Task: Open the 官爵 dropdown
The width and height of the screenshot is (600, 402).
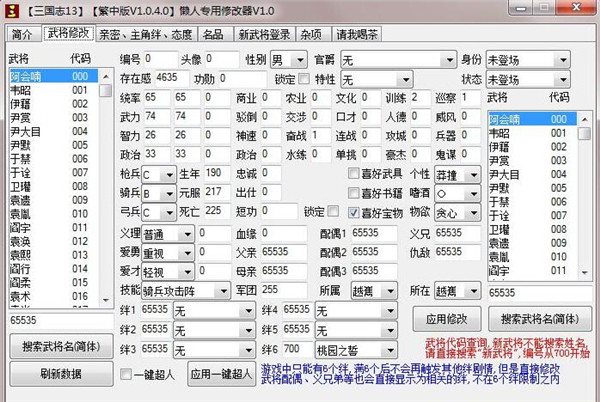Action: 398,60
